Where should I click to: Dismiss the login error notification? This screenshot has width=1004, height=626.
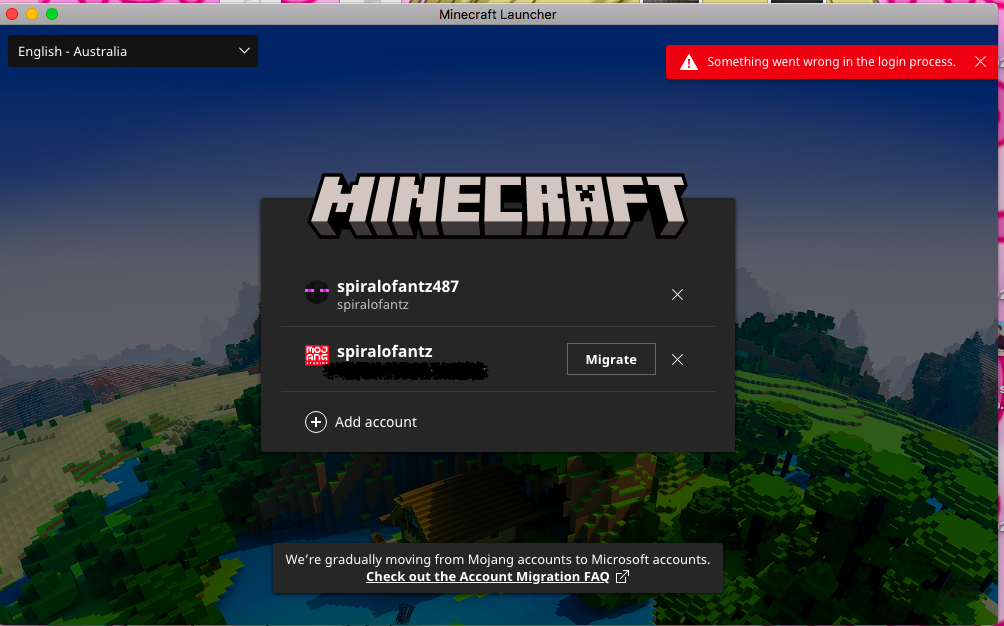(x=980, y=61)
